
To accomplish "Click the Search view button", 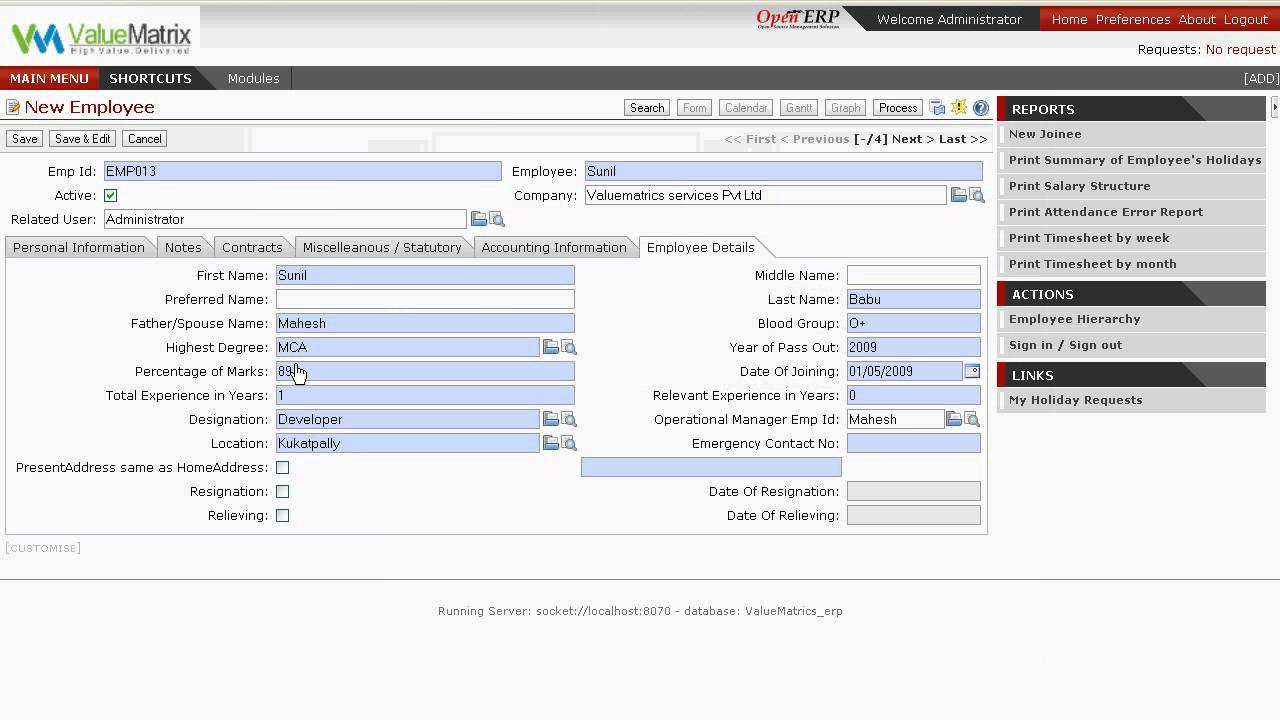I will pyautogui.click(x=647, y=108).
